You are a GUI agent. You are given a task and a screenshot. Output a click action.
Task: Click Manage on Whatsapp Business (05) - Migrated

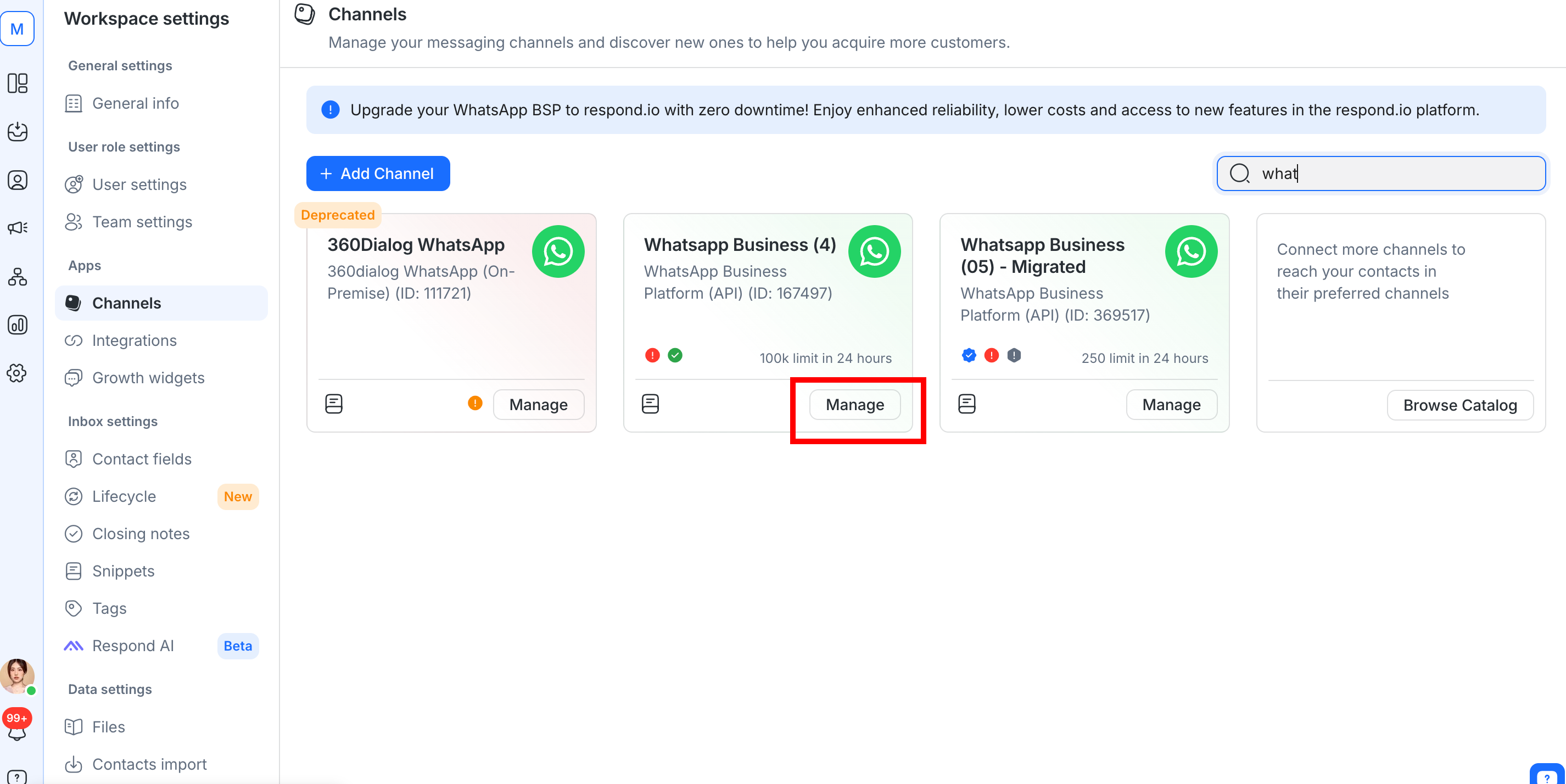click(1171, 405)
